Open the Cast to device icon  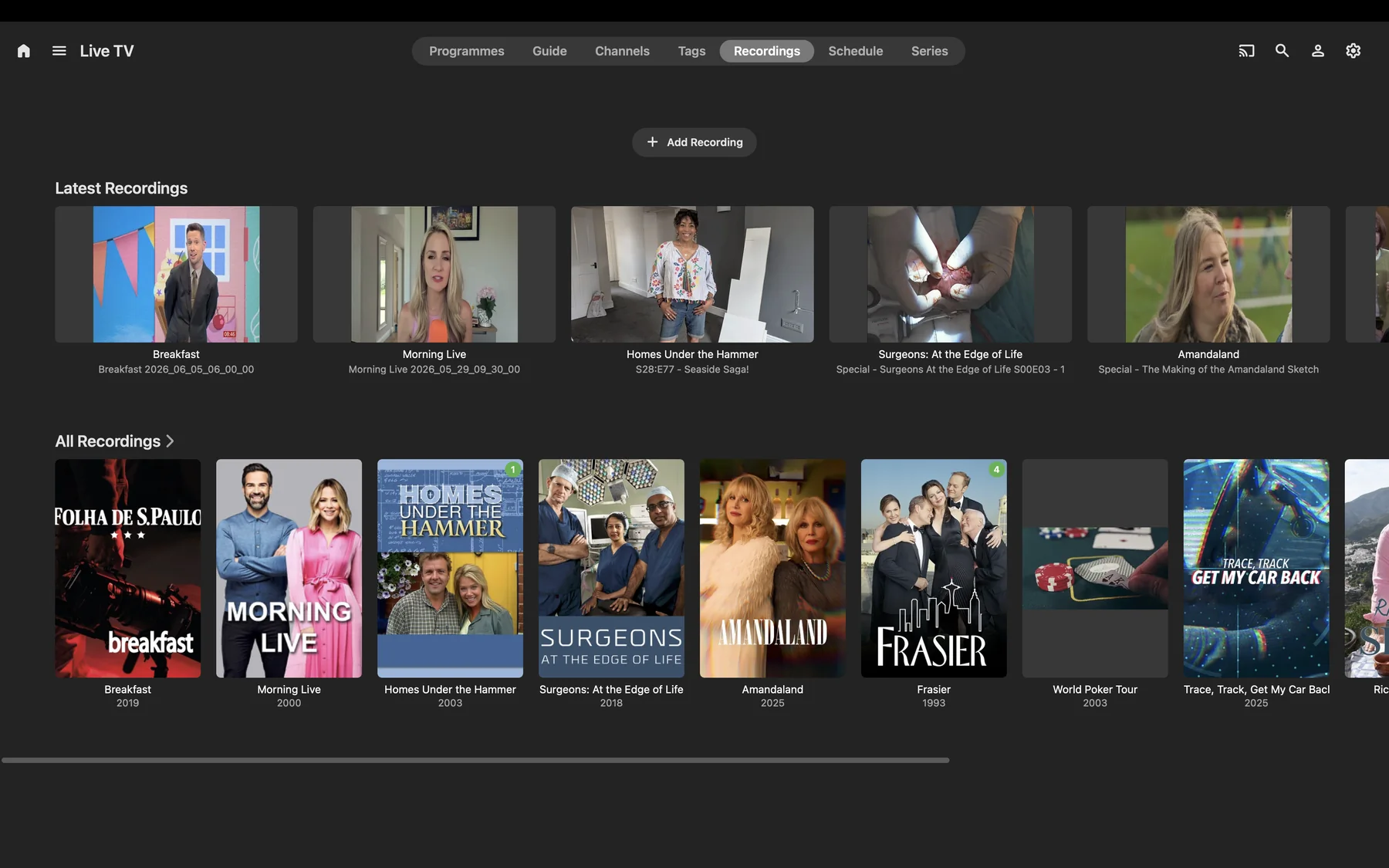(1246, 51)
